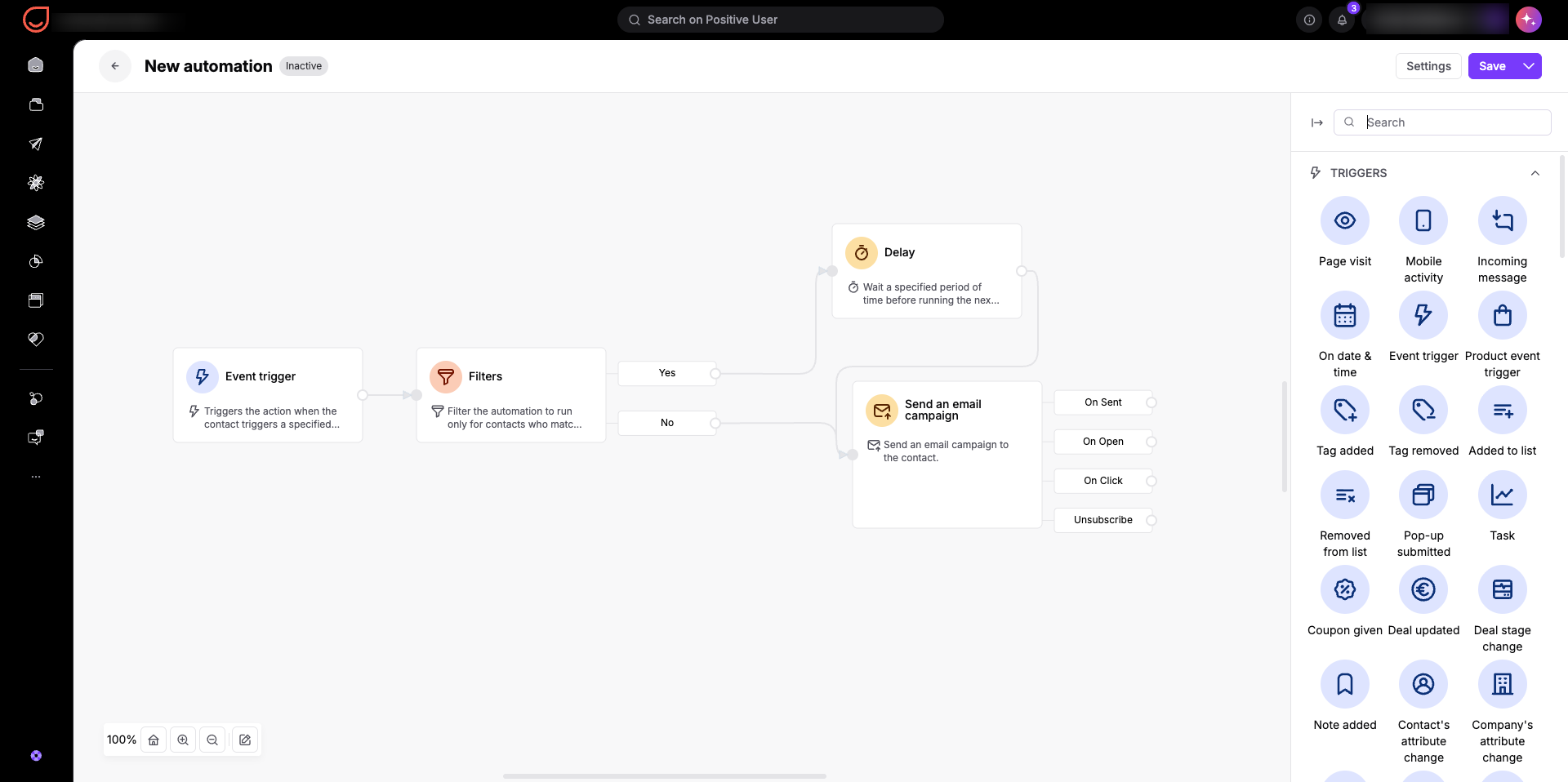Select the Company's attribute change trigger
Screen dimensions: 1568x782
pos(1502,684)
